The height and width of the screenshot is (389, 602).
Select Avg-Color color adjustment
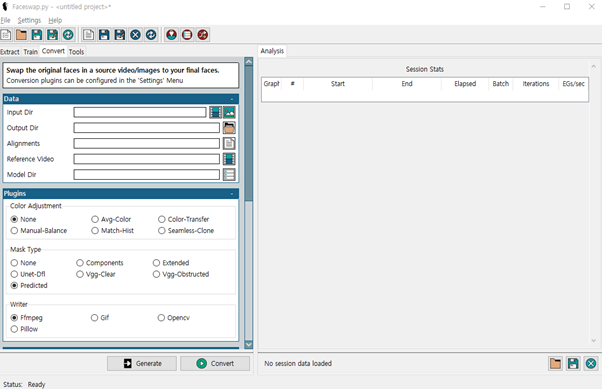[x=111, y=219]
